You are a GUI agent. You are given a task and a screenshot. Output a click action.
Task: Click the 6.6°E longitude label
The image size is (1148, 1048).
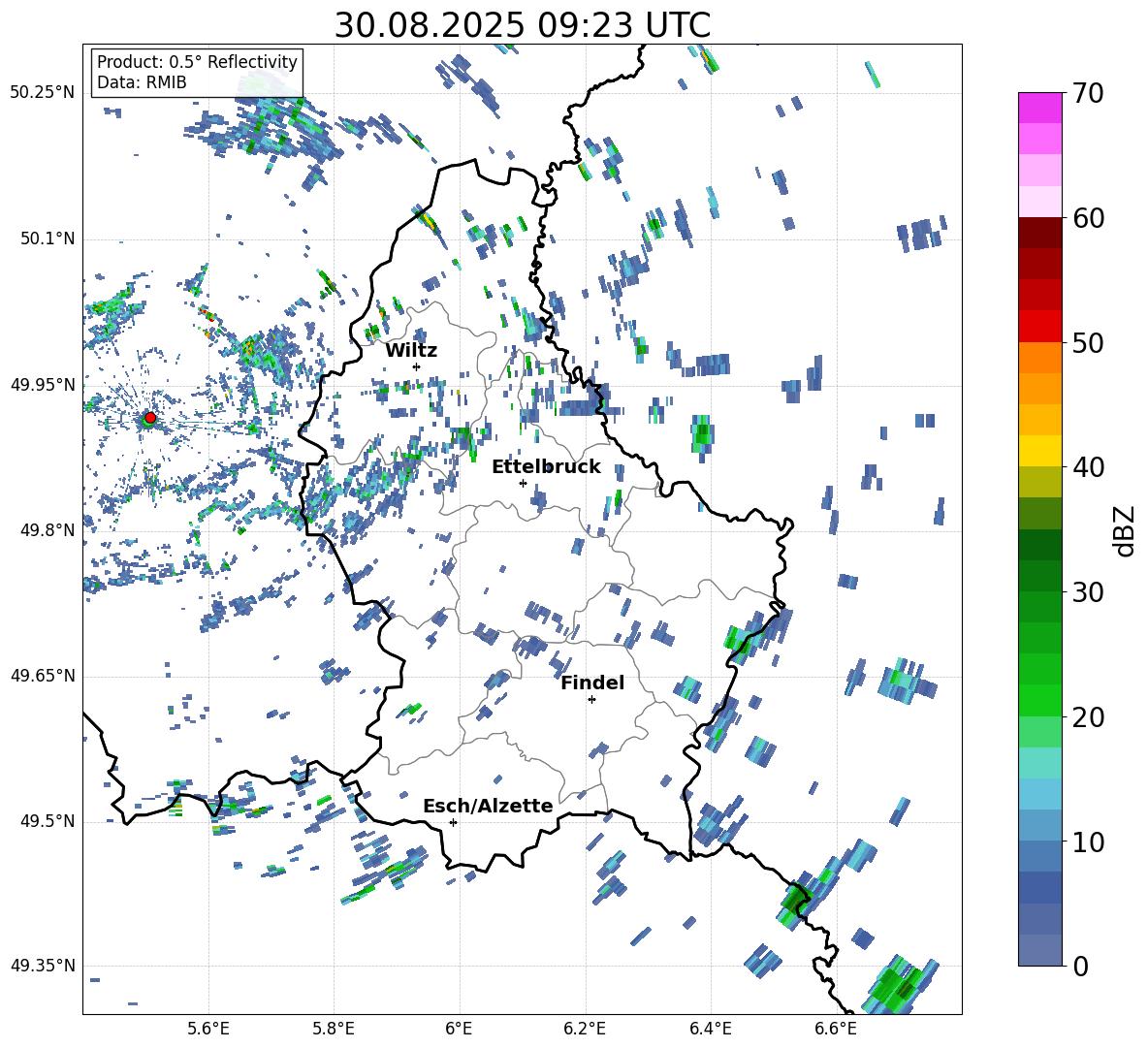point(836,1029)
